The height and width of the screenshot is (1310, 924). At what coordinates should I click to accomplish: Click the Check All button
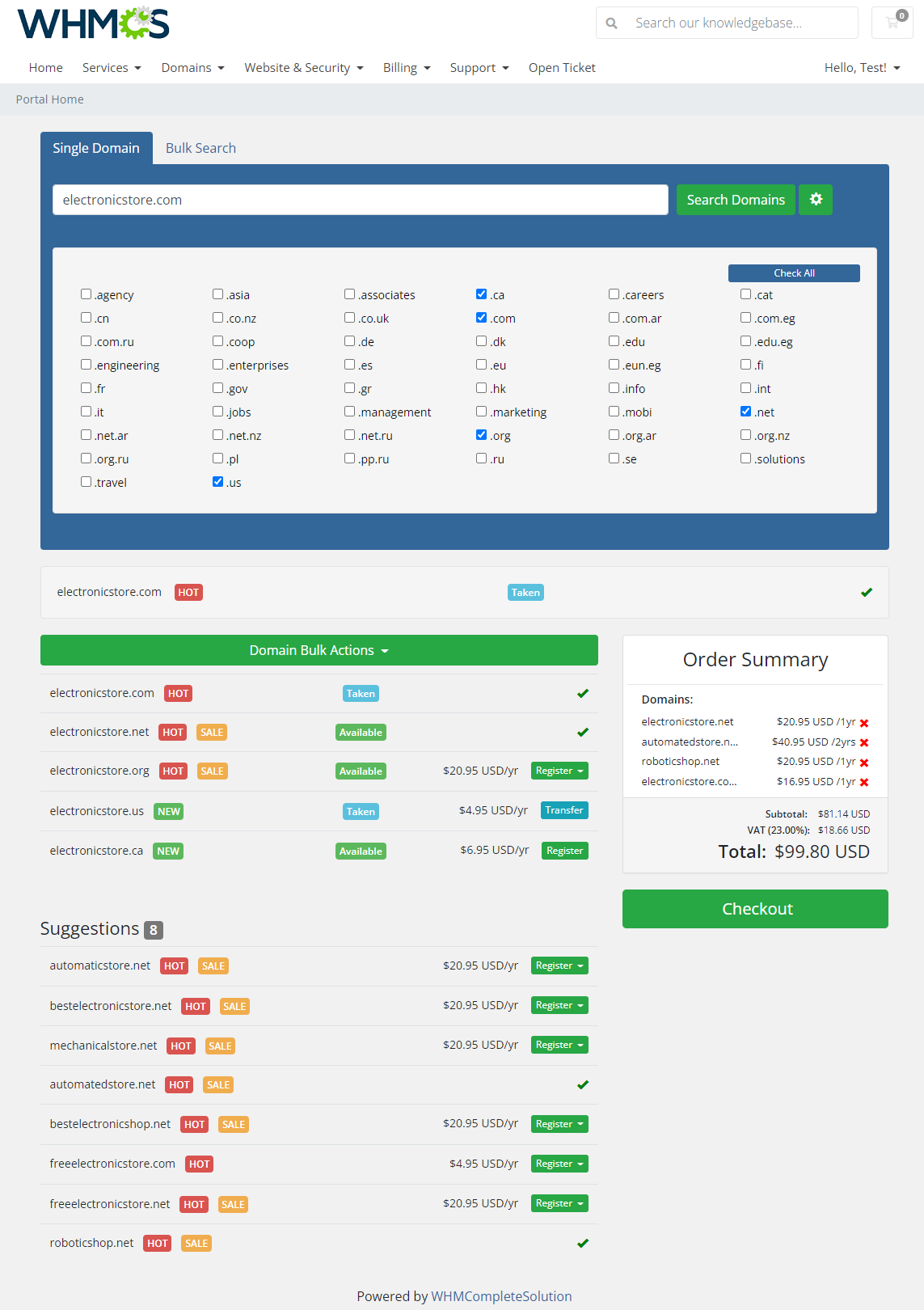tap(794, 273)
